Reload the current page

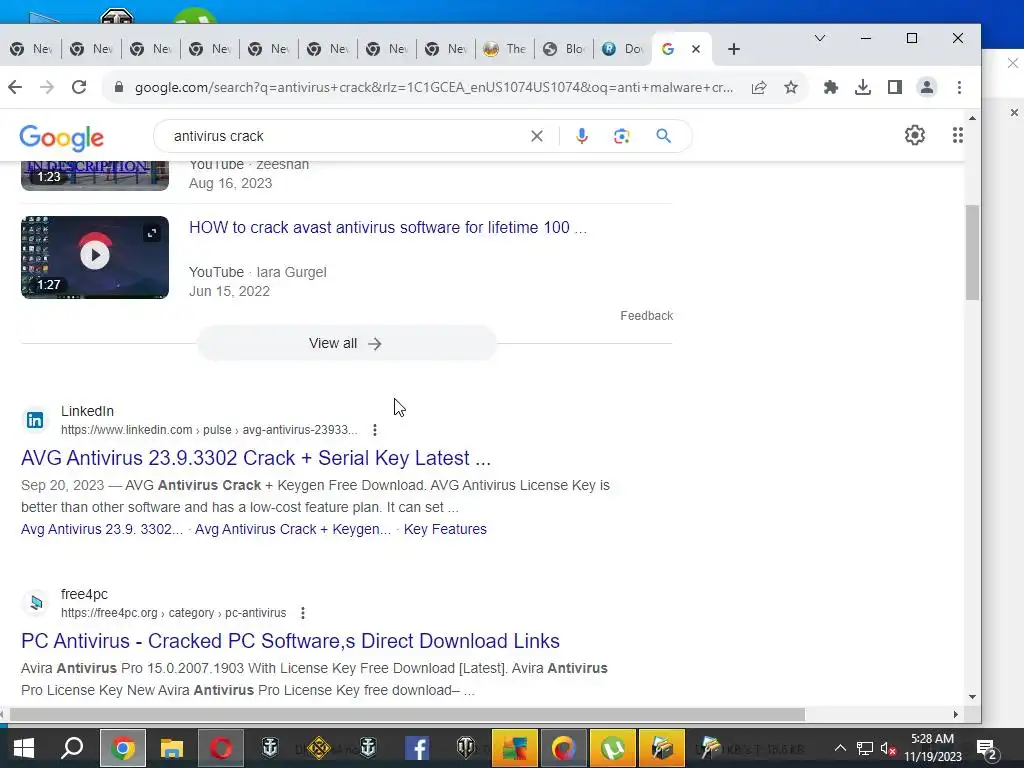coord(79,87)
